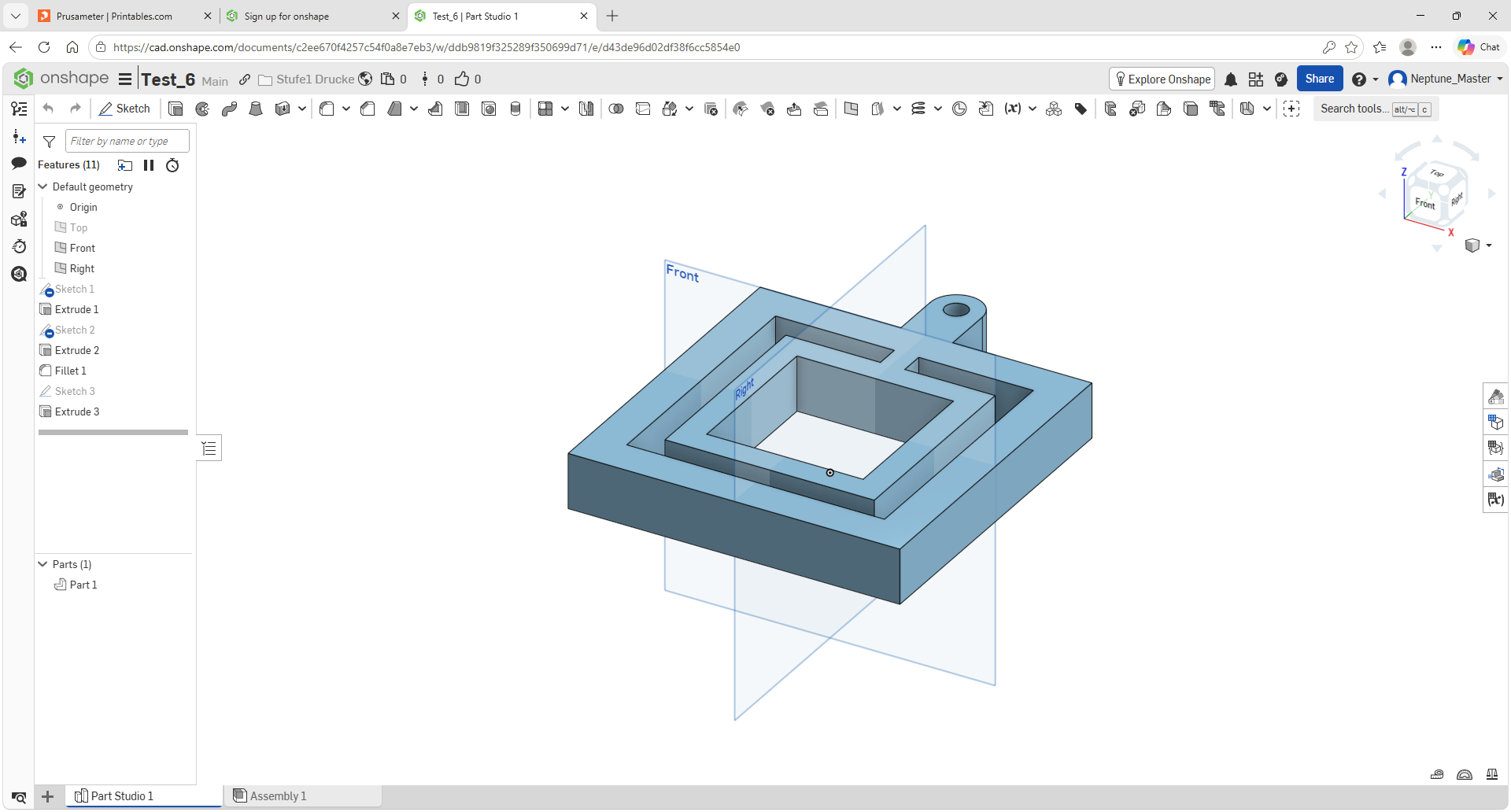Image resolution: width=1511 pixels, height=812 pixels.
Task: Select the Variable (x) tool
Action: (x=1013, y=109)
